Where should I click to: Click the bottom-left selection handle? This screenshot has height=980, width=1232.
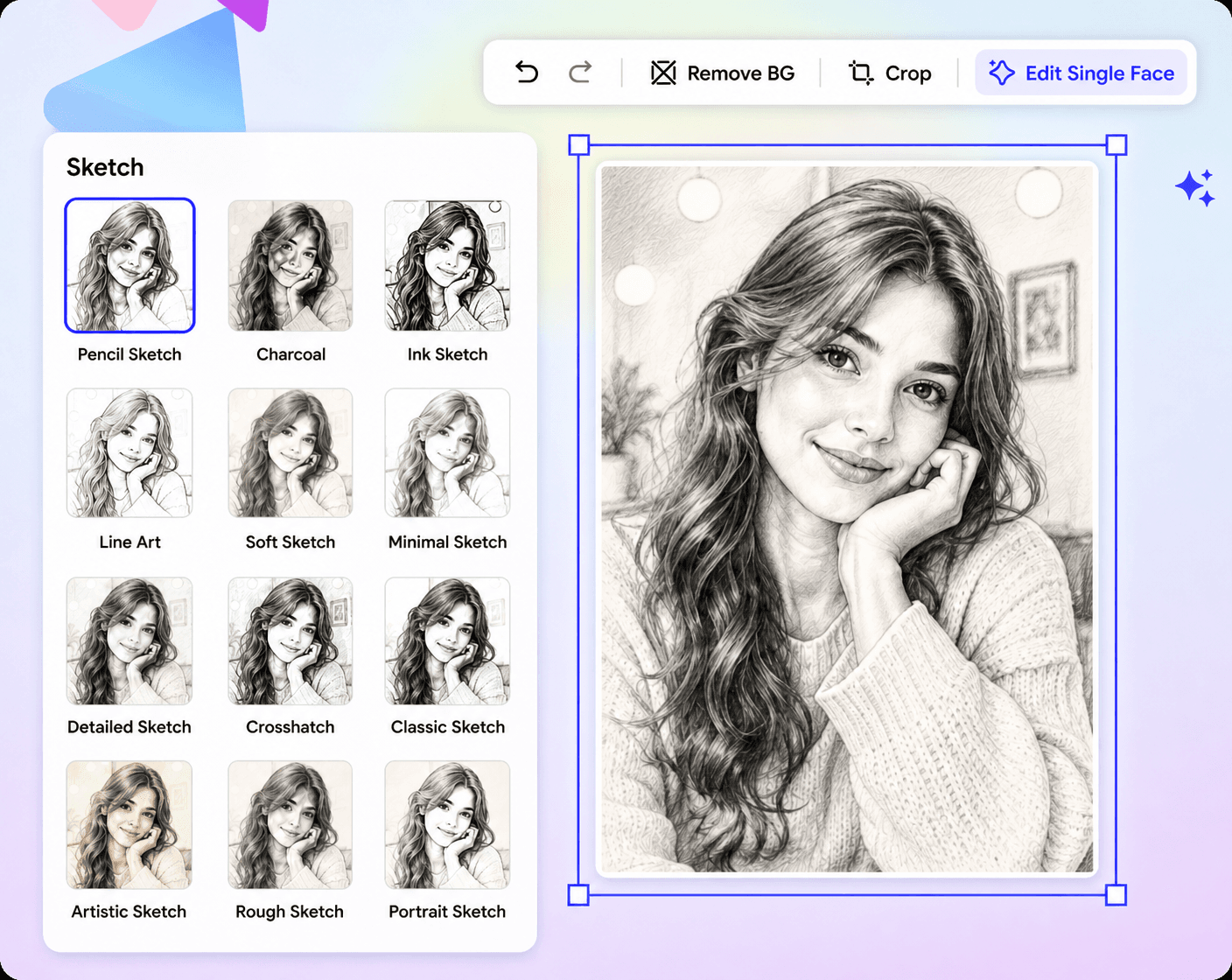click(579, 894)
